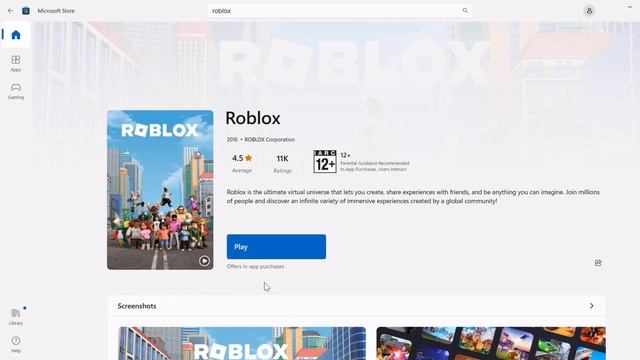Image resolution: width=640 pixels, height=360 pixels.
Task: Click the Offers in-app purchases text
Action: pos(256,267)
